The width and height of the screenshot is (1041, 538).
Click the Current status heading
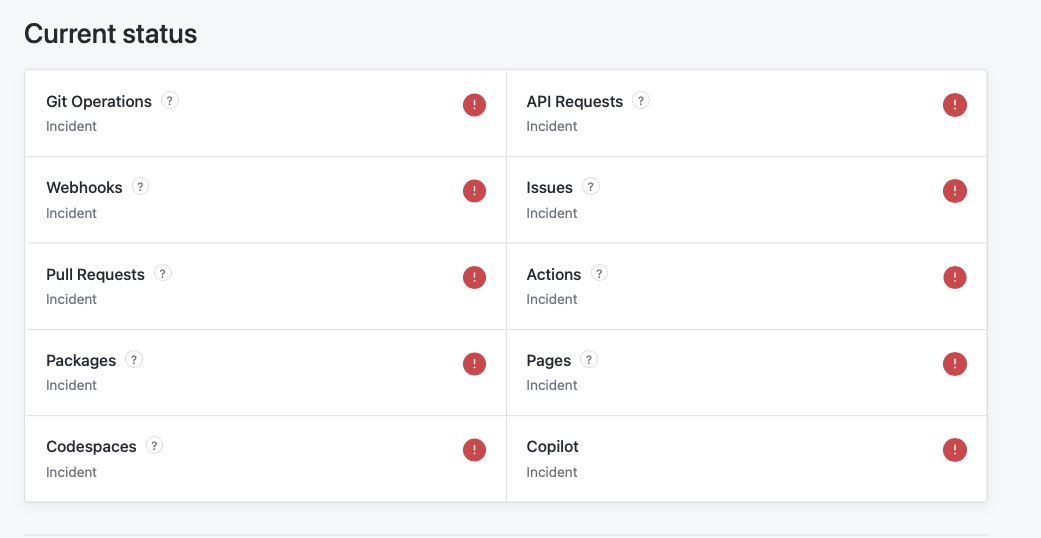(x=111, y=34)
